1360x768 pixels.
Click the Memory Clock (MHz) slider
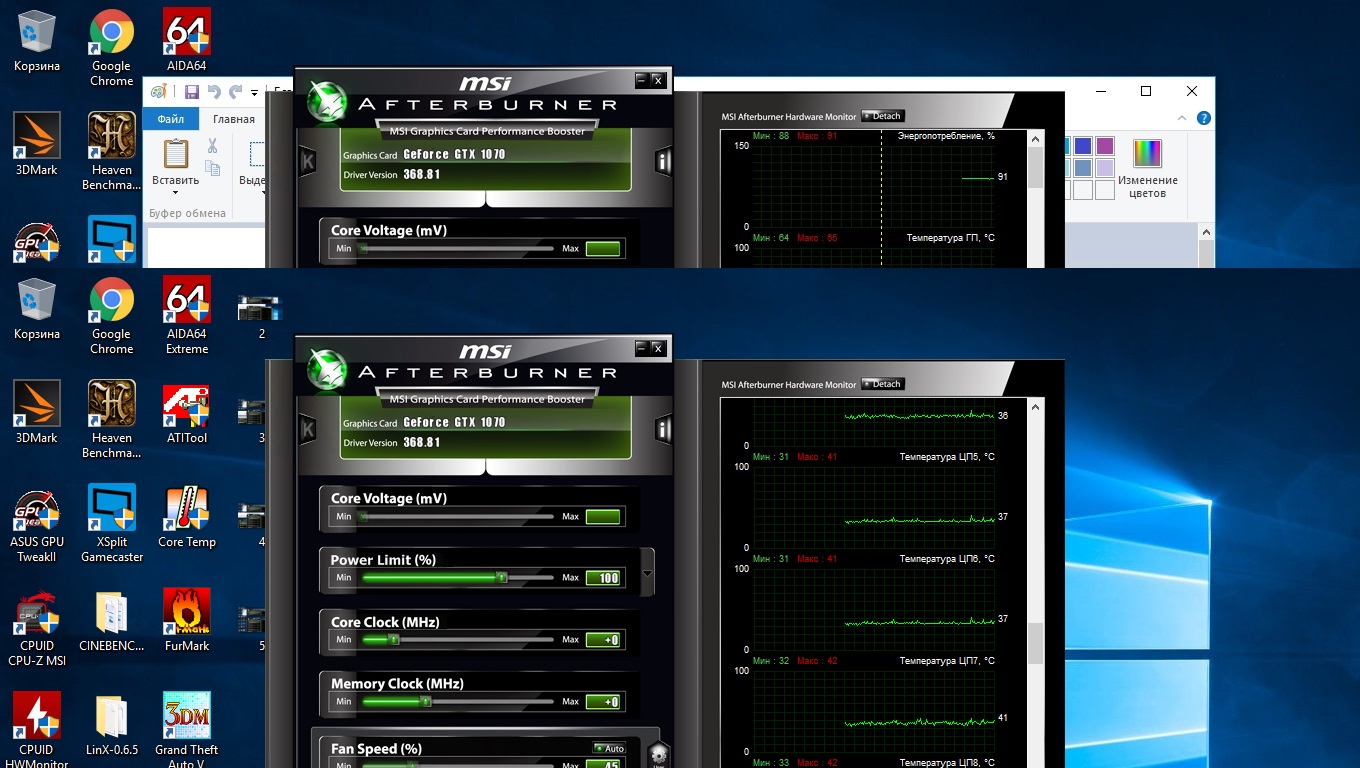point(458,701)
